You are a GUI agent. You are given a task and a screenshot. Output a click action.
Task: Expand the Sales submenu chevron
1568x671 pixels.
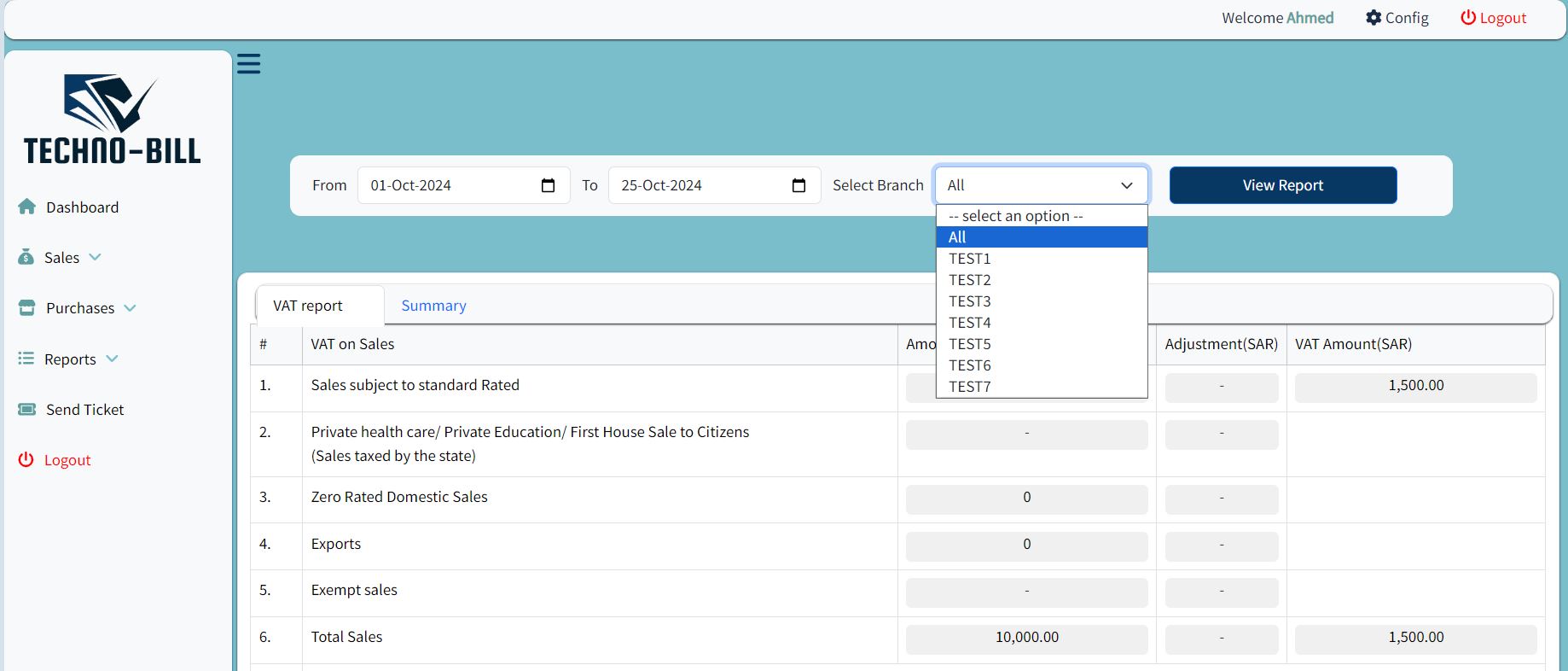point(95,257)
